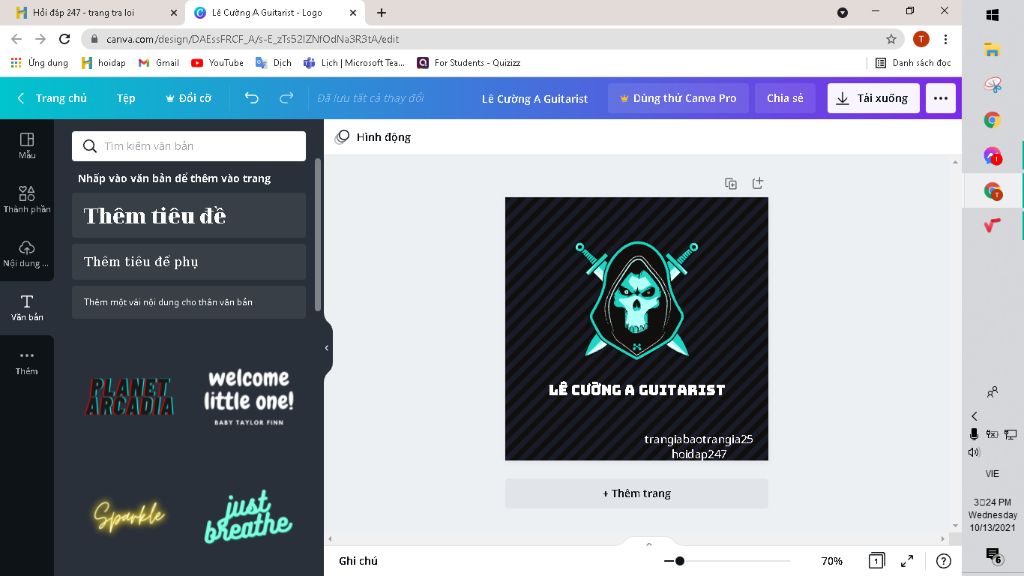The width and height of the screenshot is (1024, 576).
Task: Open the Hình động animation option
Action: pos(373,137)
